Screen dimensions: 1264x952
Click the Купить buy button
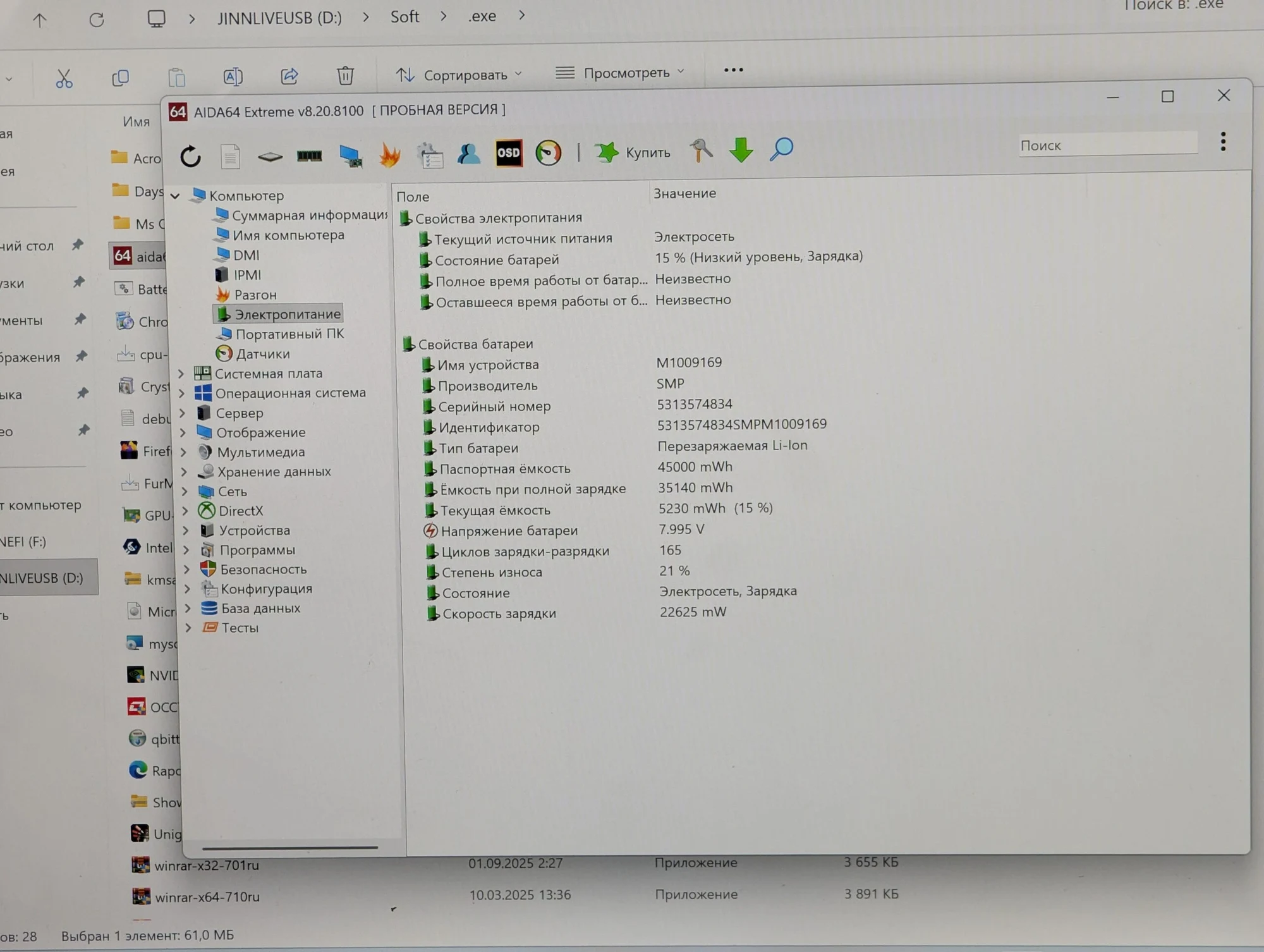633,152
